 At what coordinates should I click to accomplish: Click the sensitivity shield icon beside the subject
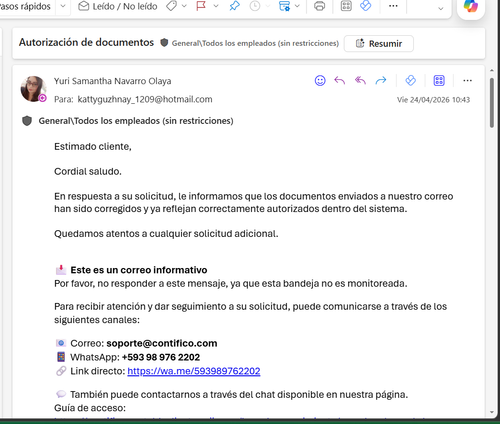click(x=164, y=43)
